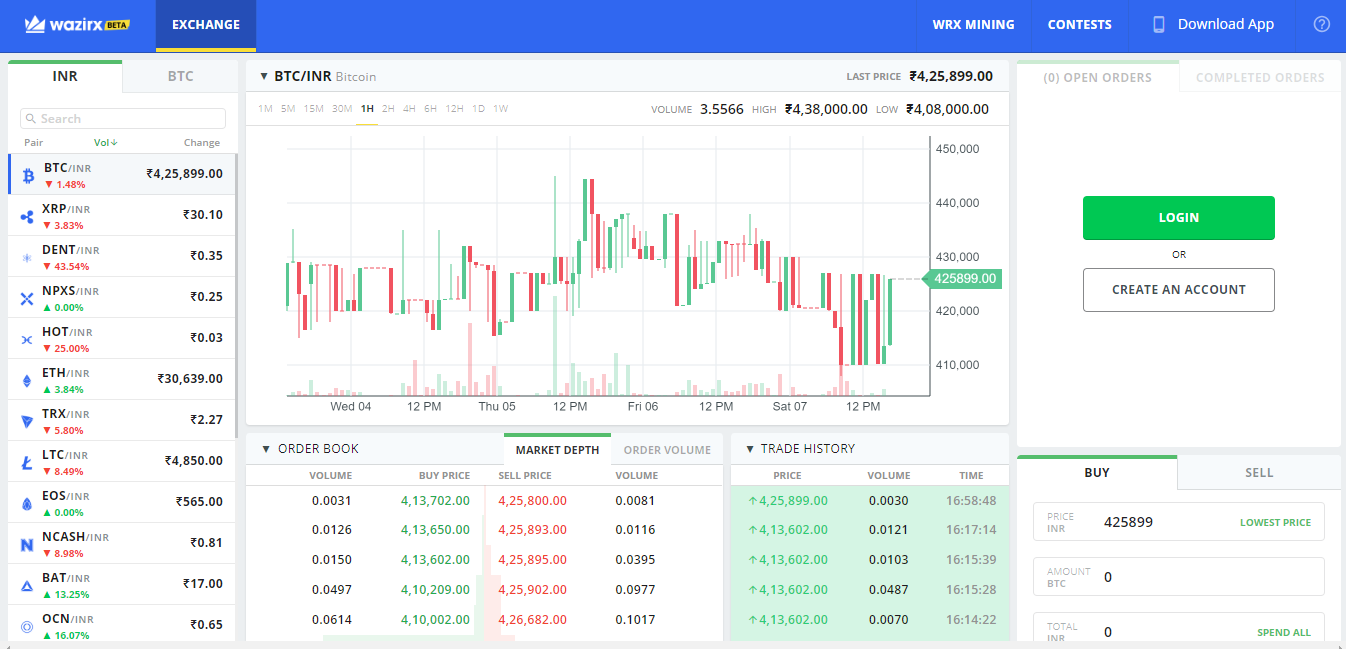
Task: Sort the pair list by Change
Action: coord(202,143)
